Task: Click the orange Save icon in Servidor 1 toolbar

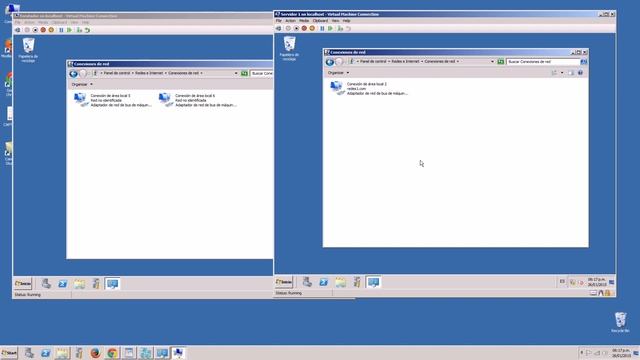Action: [312, 29]
